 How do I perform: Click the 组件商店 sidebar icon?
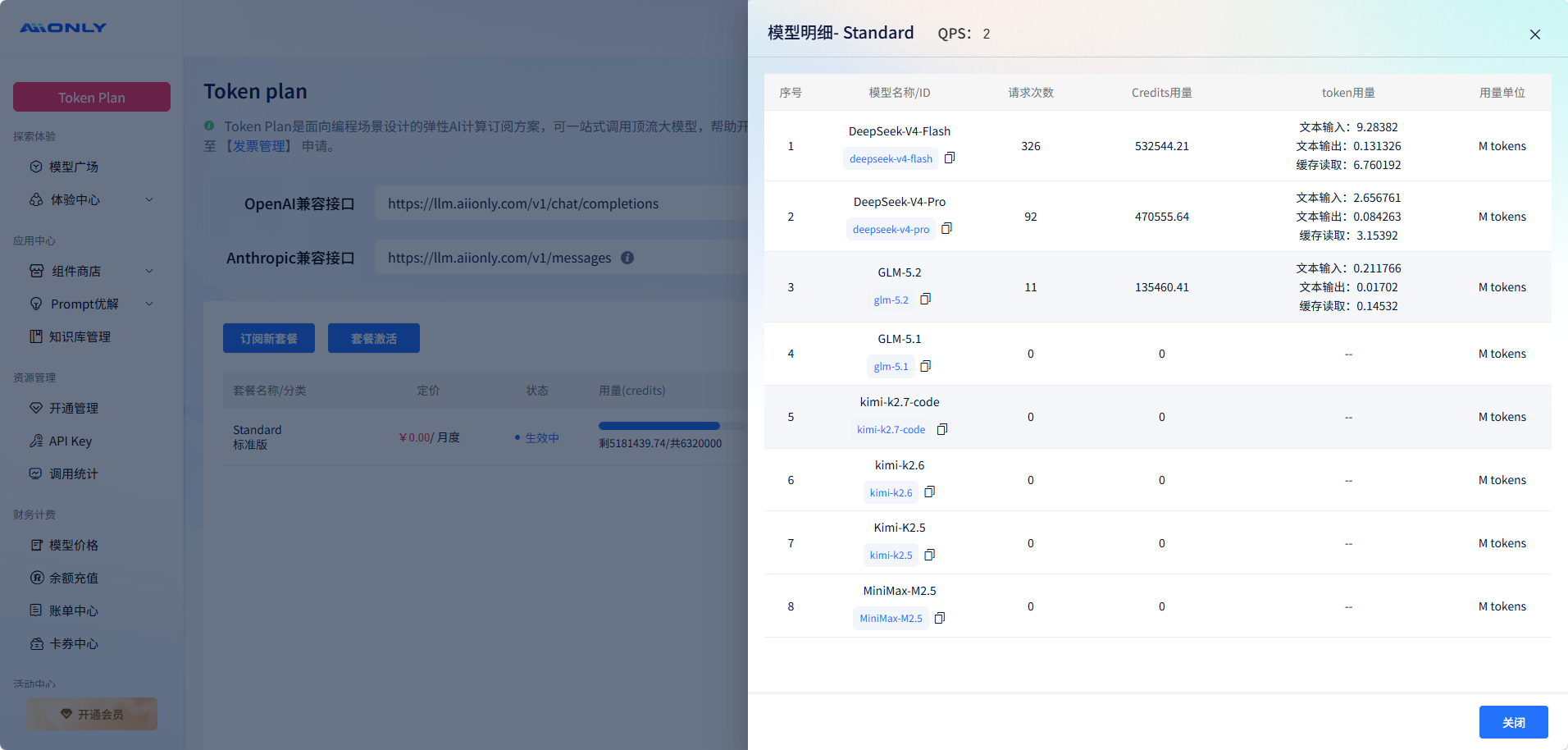tap(36, 271)
